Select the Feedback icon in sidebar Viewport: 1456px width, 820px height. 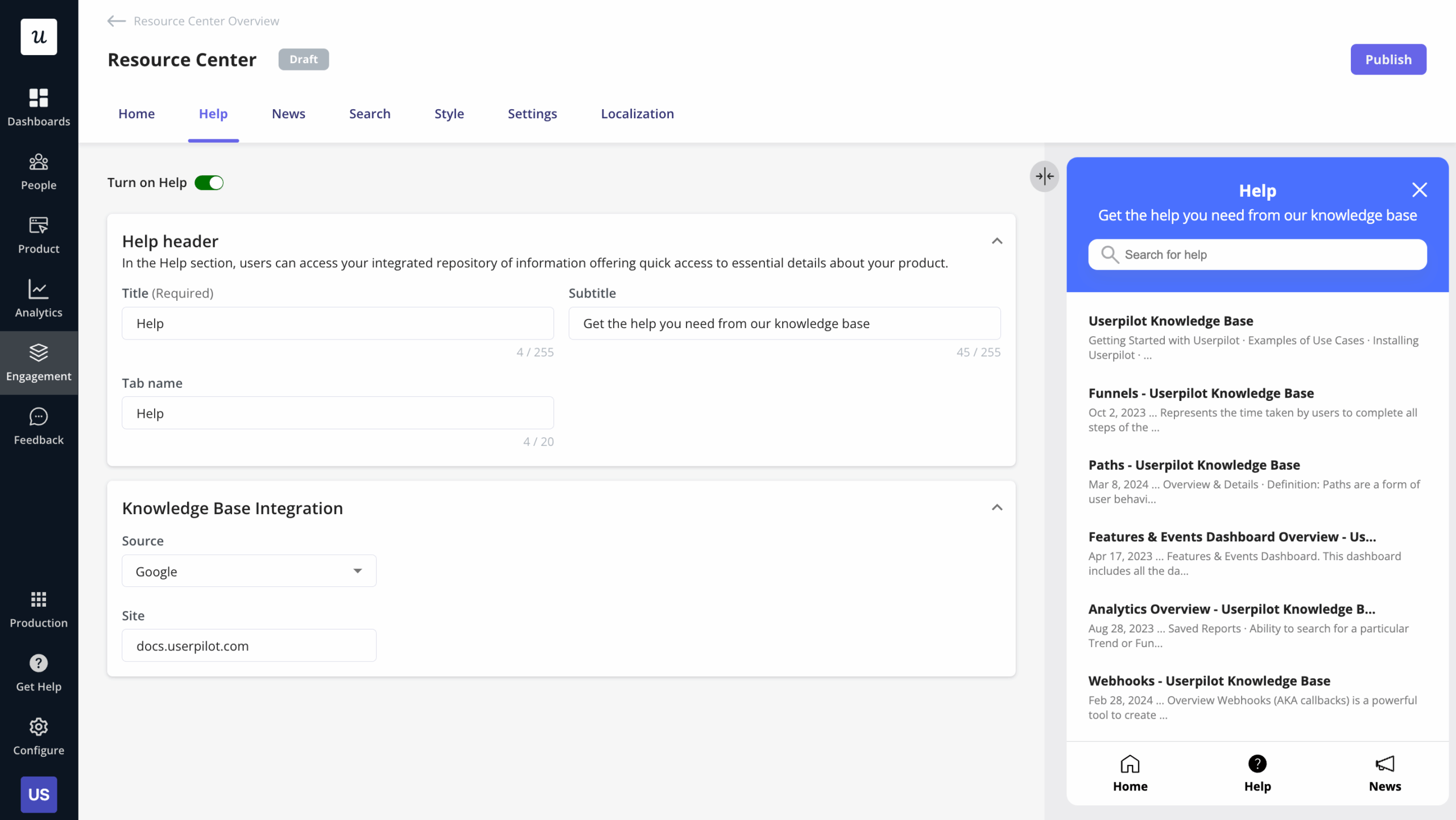pyautogui.click(x=38, y=425)
